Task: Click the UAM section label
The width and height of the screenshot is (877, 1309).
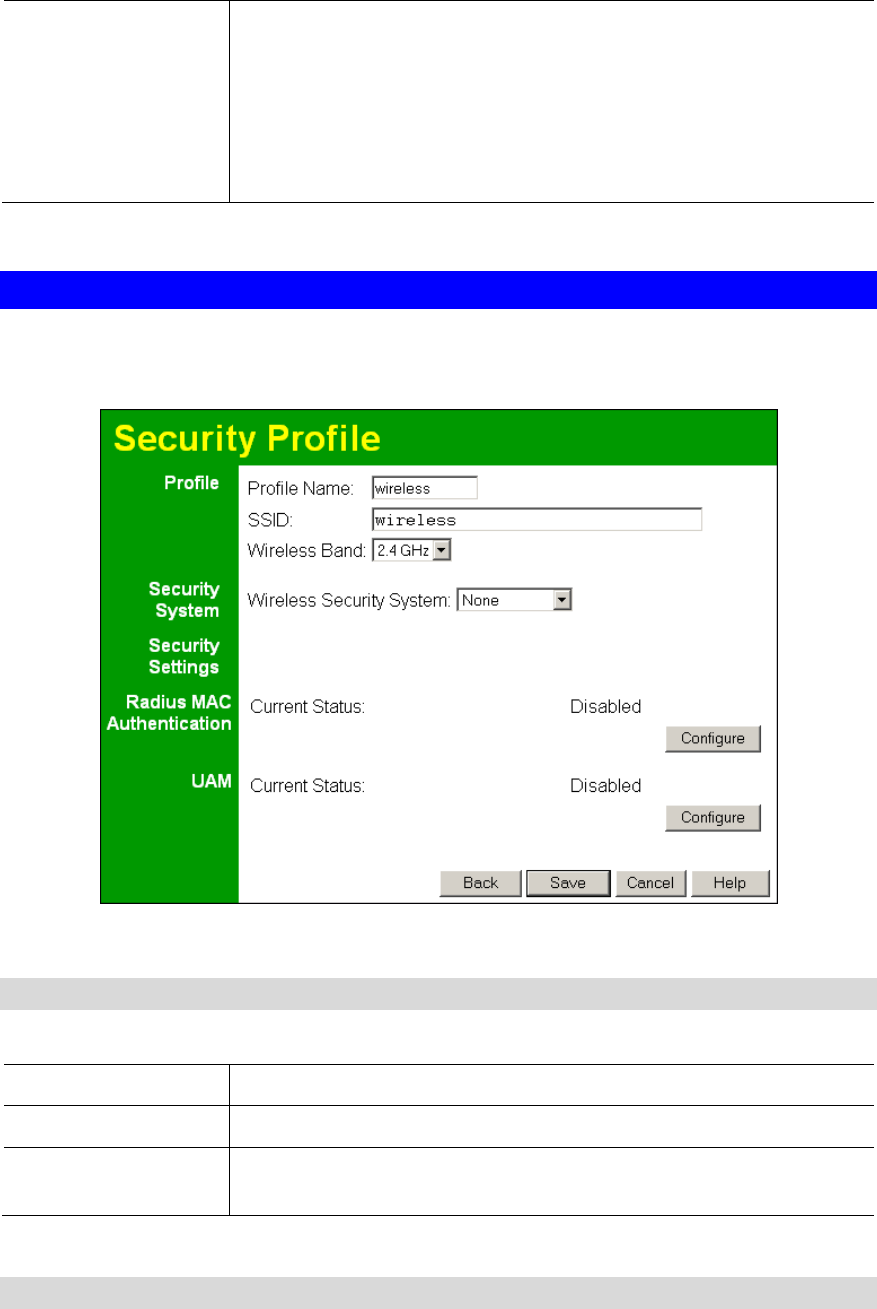Action: click(x=212, y=781)
